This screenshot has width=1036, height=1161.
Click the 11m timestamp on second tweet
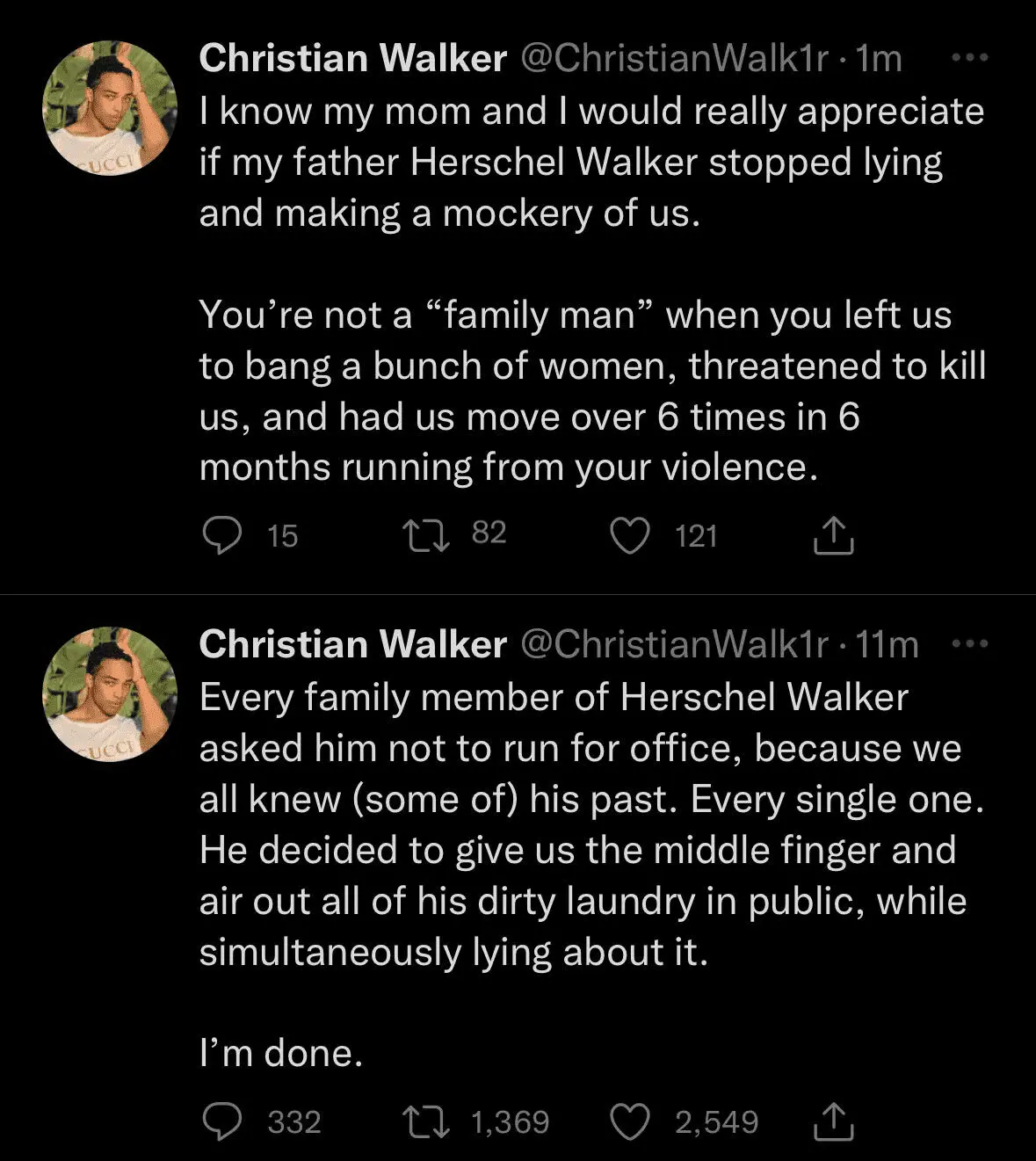887,645
